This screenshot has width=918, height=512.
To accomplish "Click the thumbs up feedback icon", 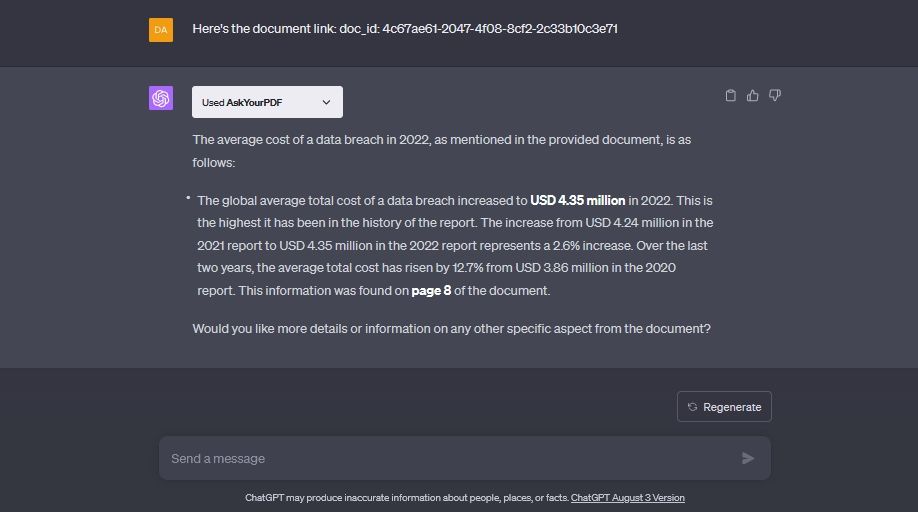I will tap(753, 96).
